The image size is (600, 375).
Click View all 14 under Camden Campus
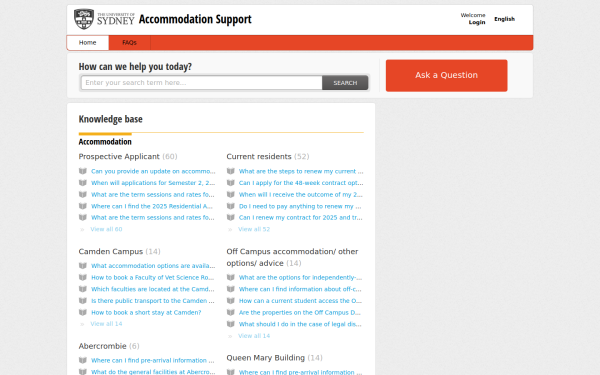click(106, 324)
